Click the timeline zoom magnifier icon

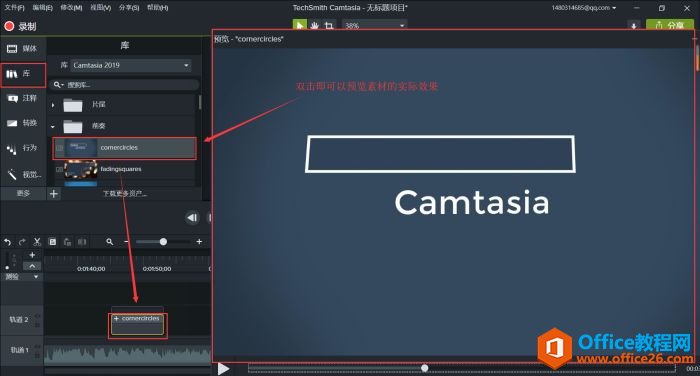click(110, 242)
